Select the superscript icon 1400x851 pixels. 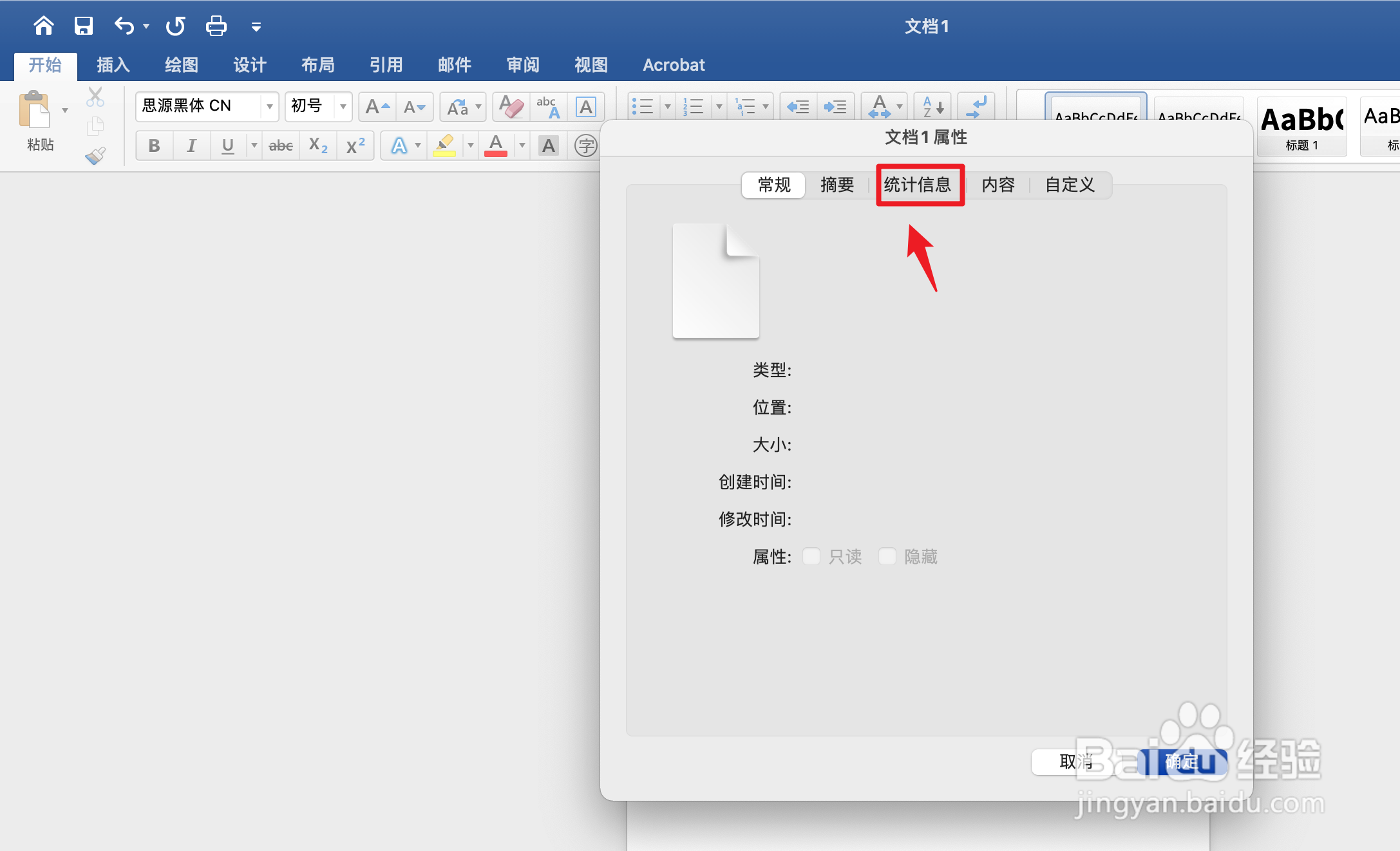pyautogui.click(x=354, y=145)
